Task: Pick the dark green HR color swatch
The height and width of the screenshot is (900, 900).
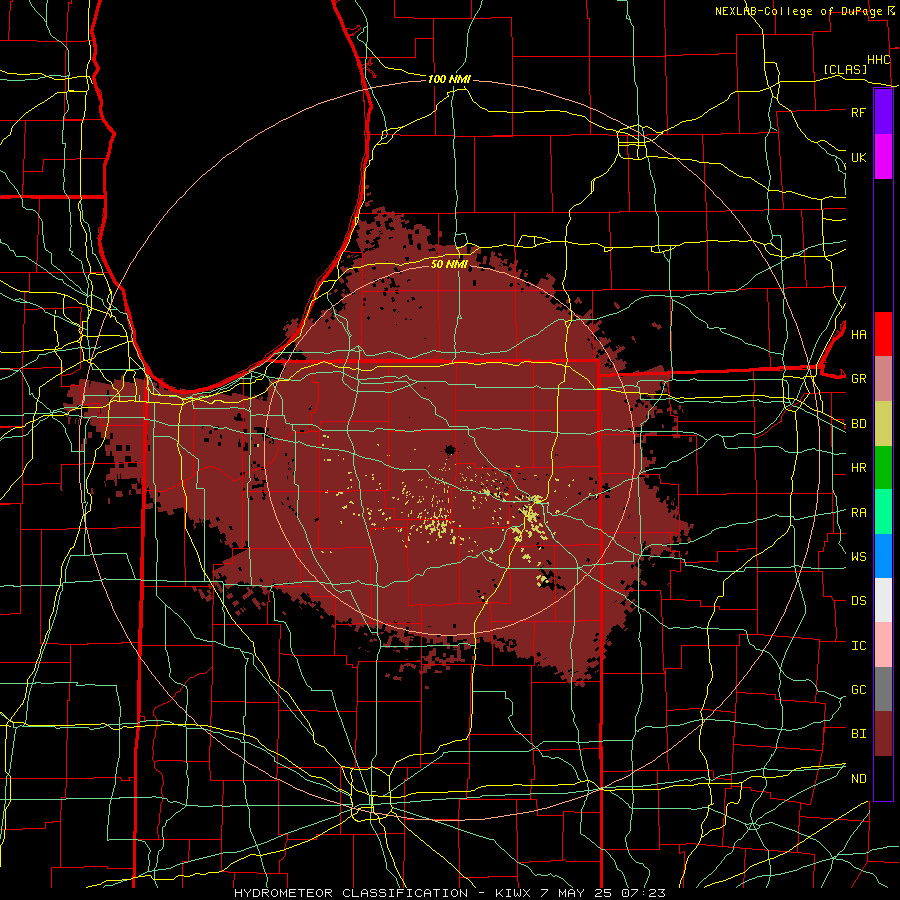Action: click(x=883, y=468)
